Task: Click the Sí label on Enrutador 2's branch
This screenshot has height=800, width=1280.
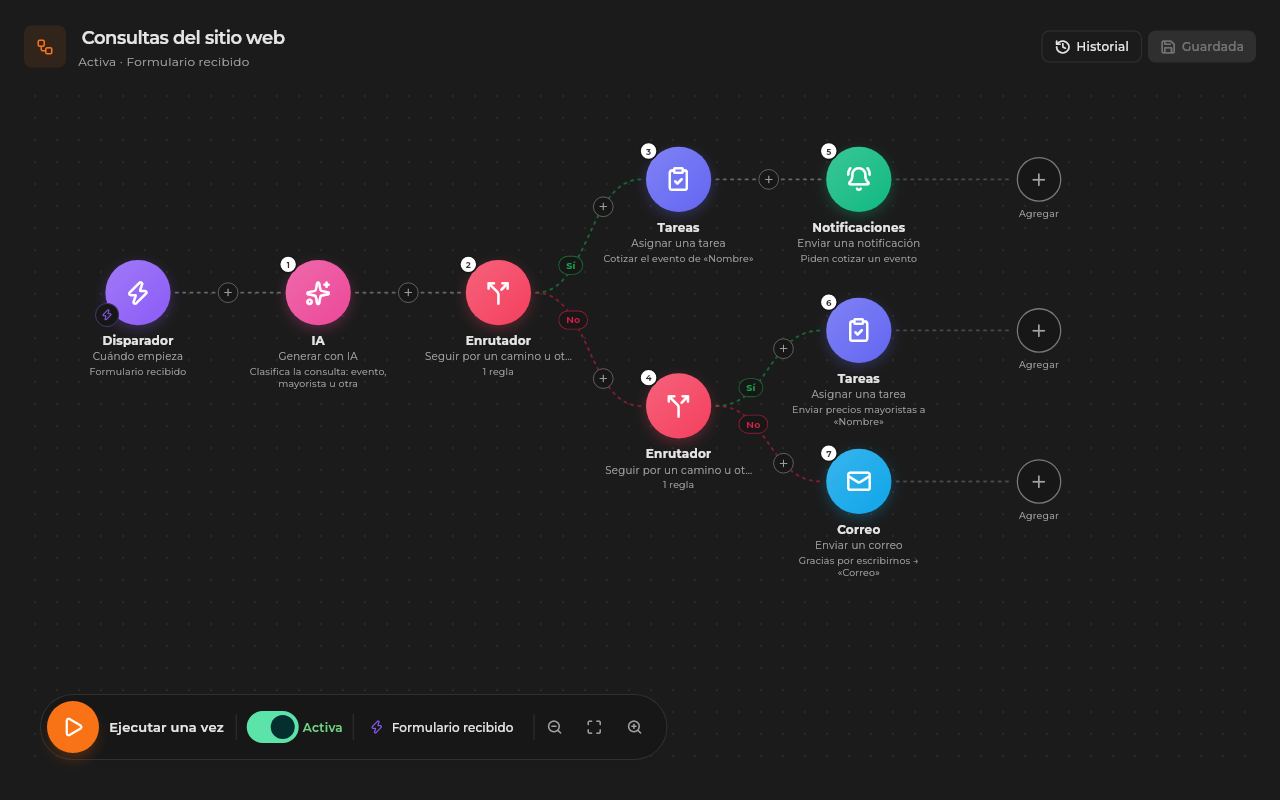Action: pyautogui.click(x=571, y=265)
